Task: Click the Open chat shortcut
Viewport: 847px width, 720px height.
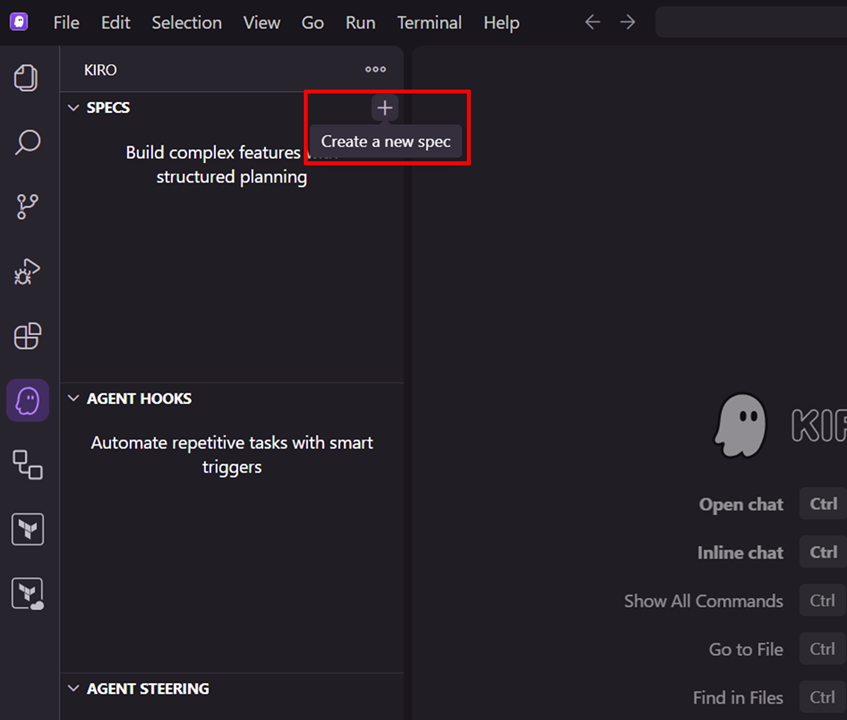Action: (741, 504)
